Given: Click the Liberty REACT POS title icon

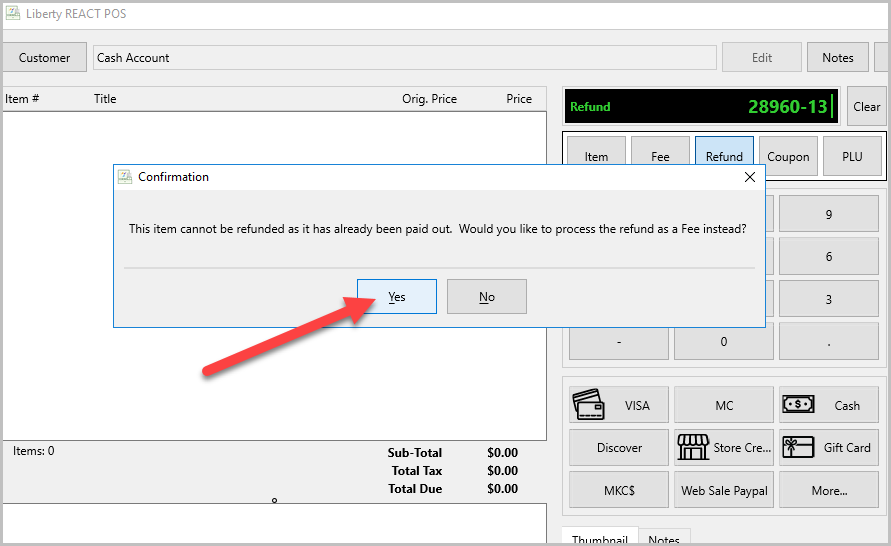Looking at the screenshot, I should 13,13.
